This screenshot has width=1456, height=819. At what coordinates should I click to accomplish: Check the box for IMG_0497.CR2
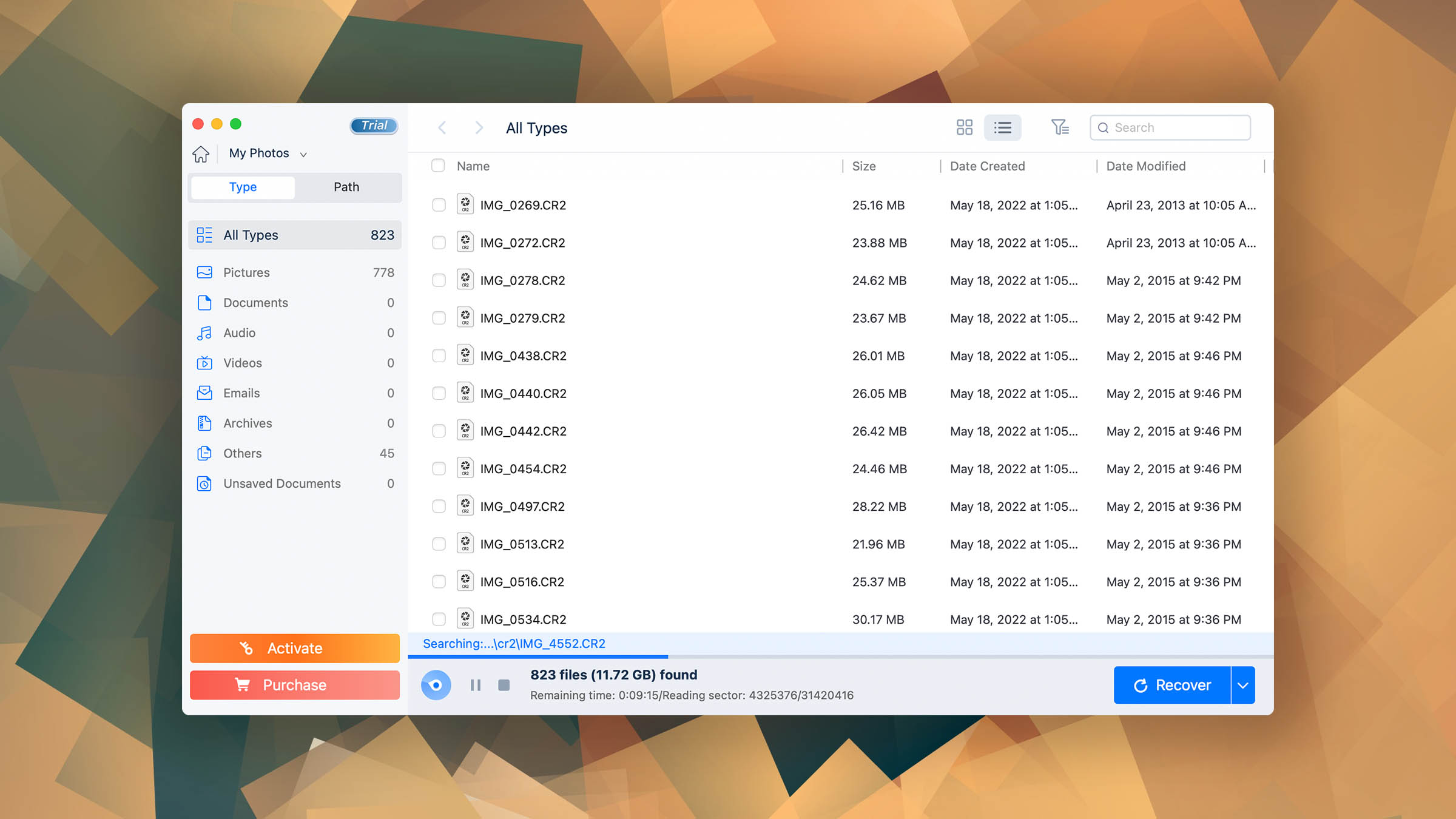coord(439,506)
